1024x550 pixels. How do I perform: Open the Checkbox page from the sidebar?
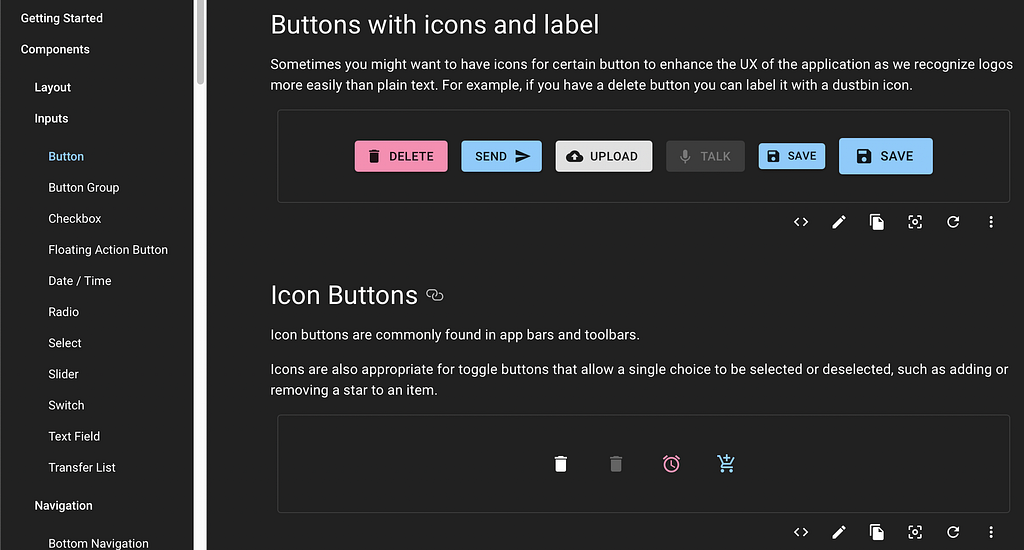click(x=75, y=218)
